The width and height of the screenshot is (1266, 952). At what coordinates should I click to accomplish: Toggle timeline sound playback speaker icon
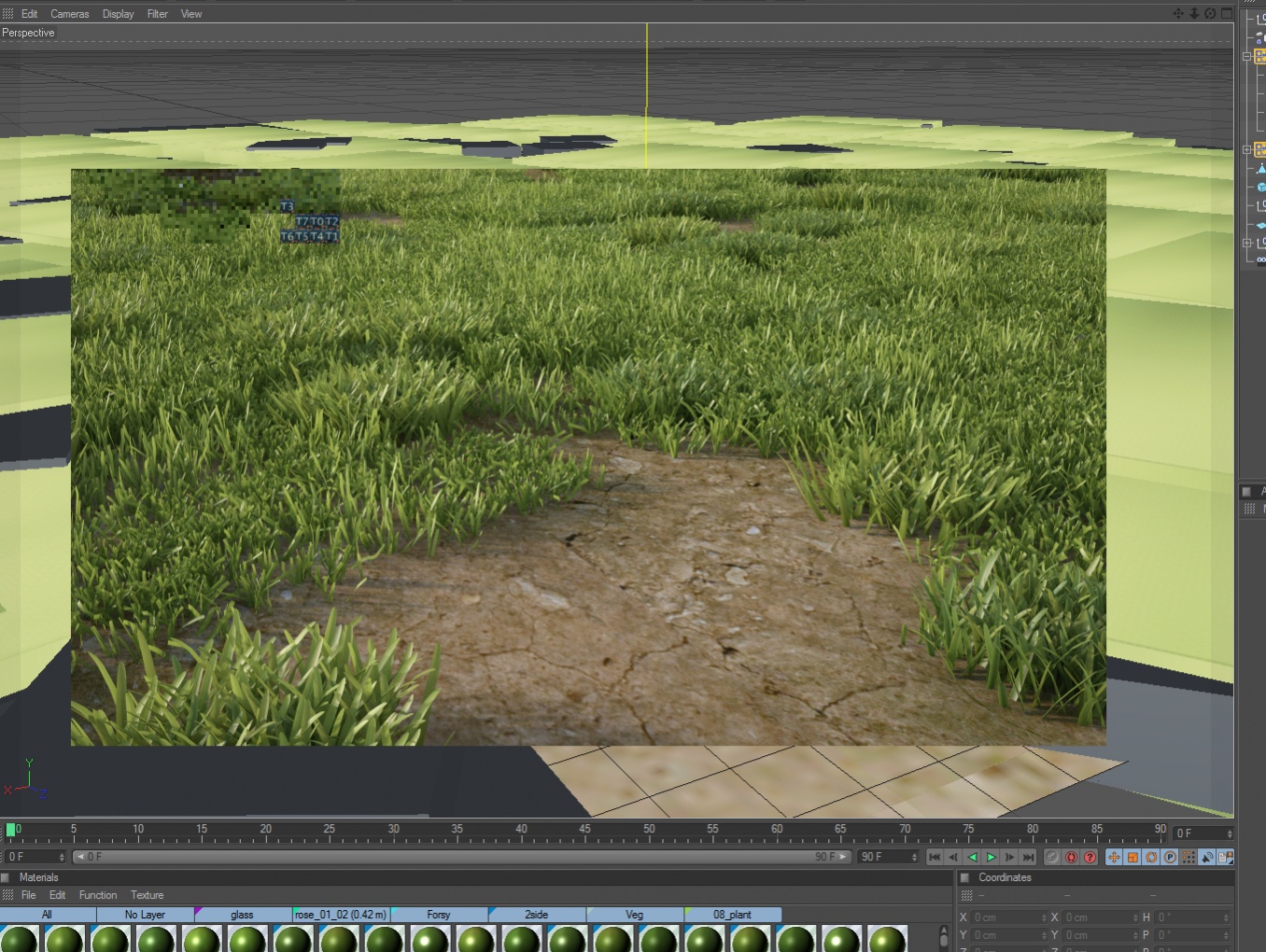[1207, 857]
